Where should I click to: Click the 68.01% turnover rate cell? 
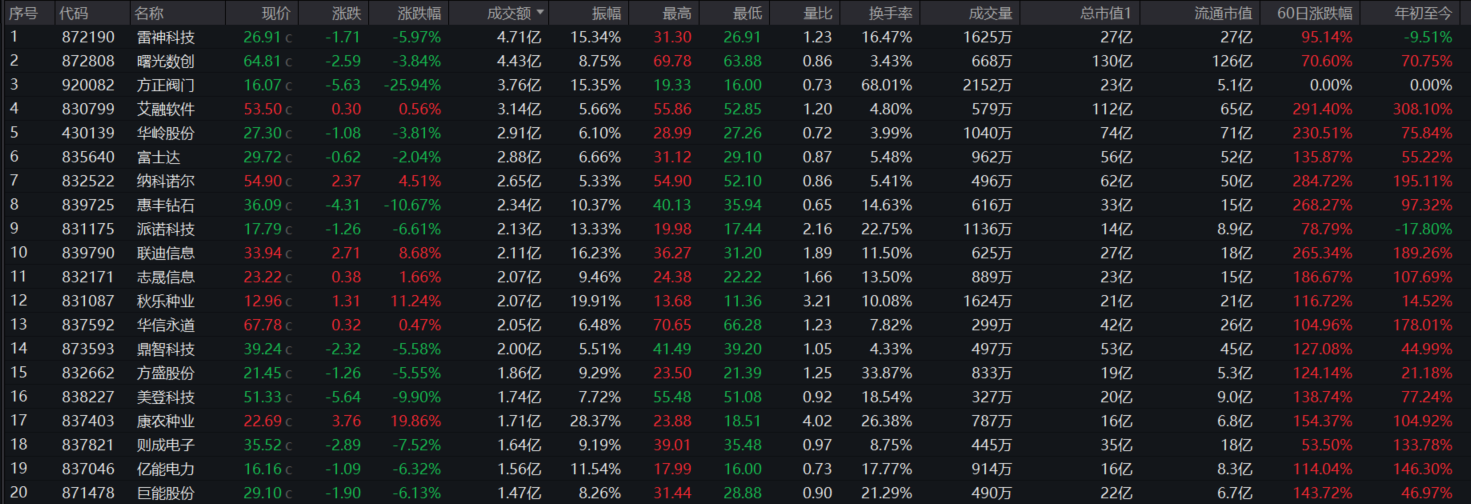click(x=886, y=85)
